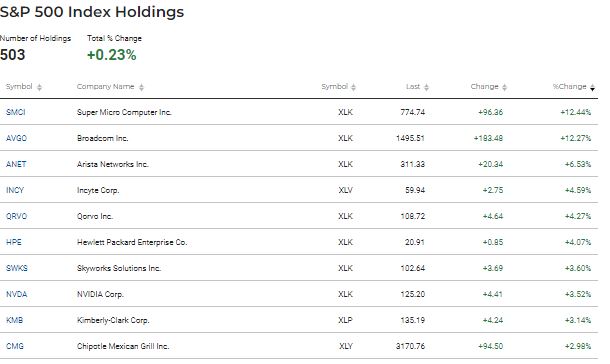Open the QRVO ticker link
This screenshot has height=364, width=610.
[x=16, y=217]
